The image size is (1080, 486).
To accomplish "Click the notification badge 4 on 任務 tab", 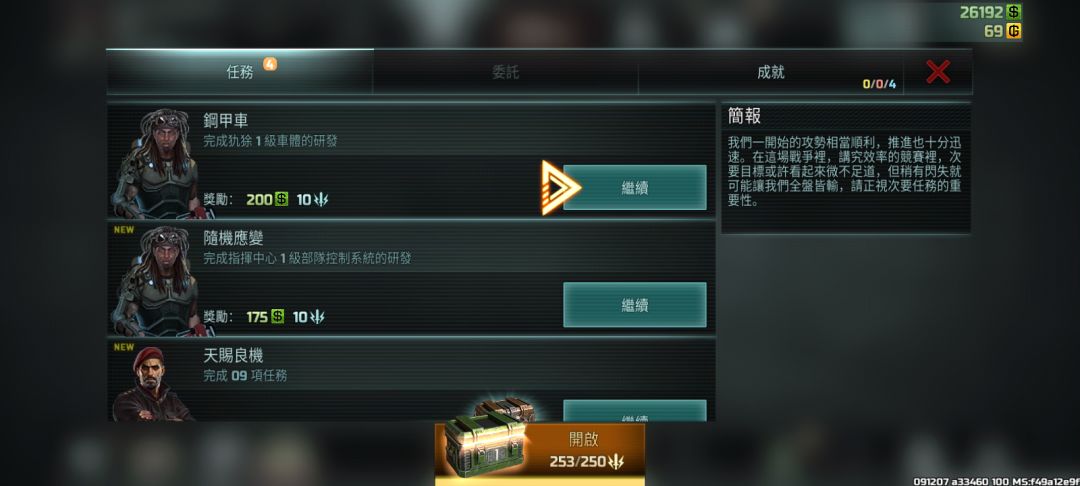I will (x=270, y=64).
